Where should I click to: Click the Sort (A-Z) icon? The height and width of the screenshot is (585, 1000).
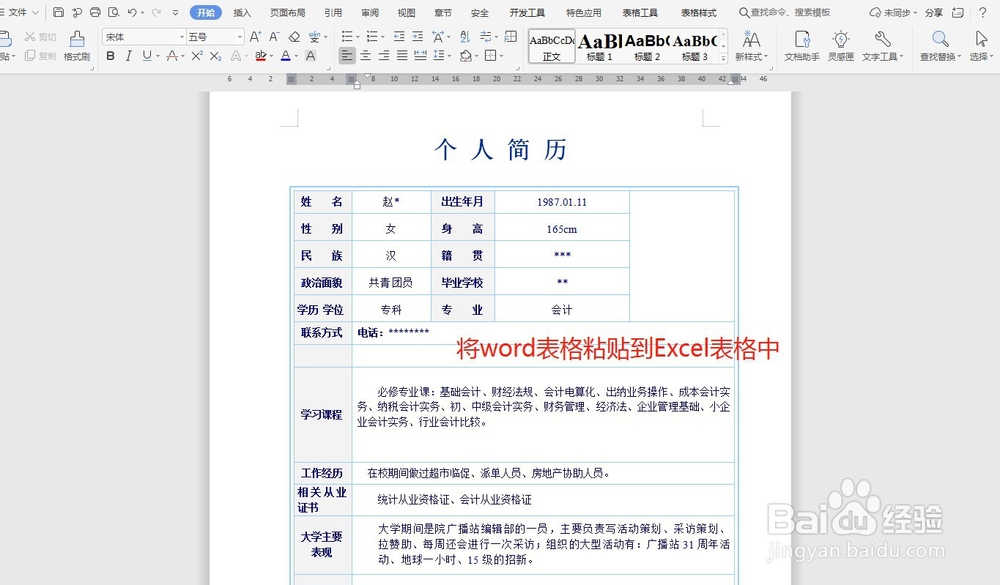pos(465,37)
